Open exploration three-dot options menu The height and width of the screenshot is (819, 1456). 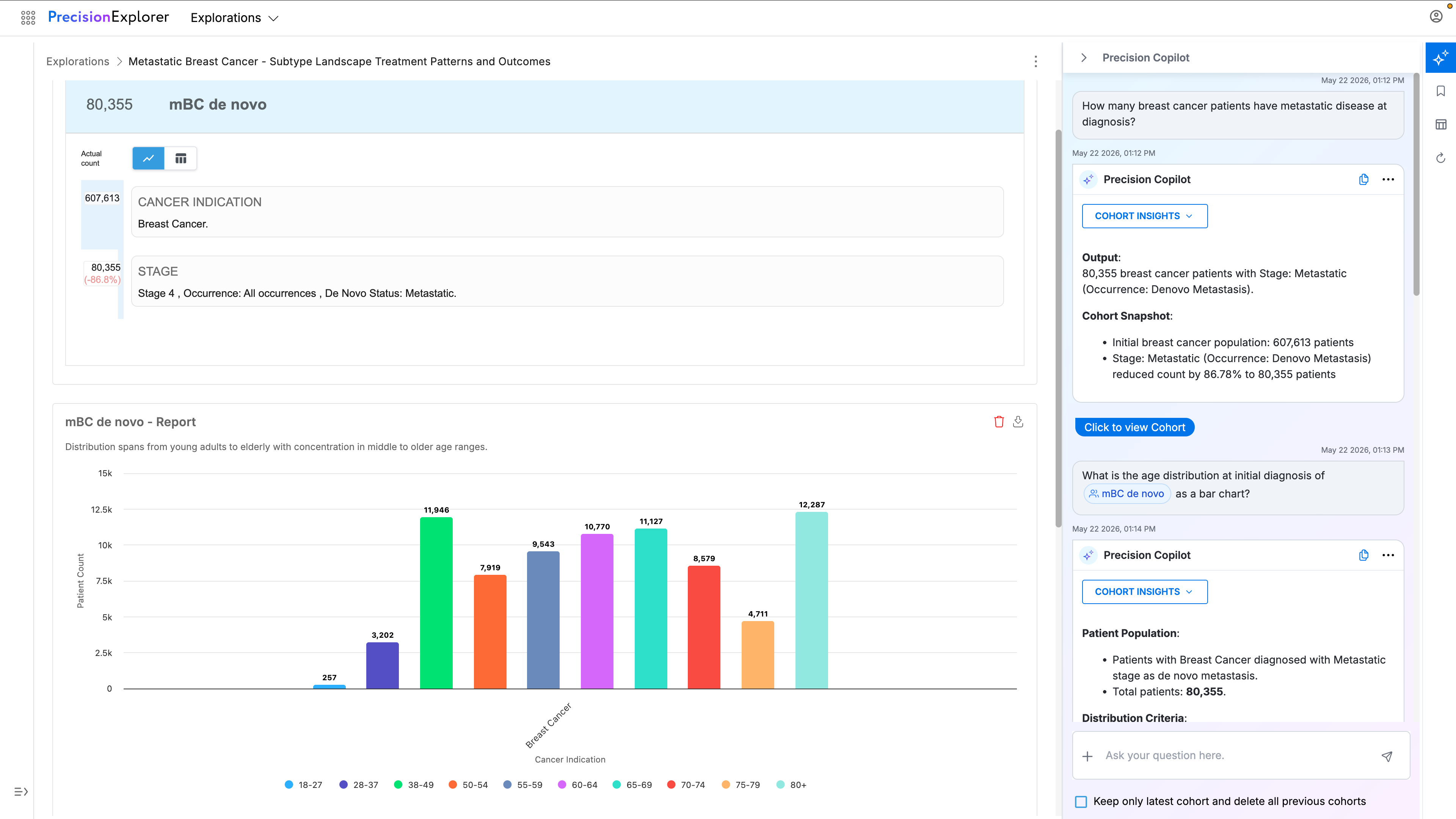(x=1036, y=61)
